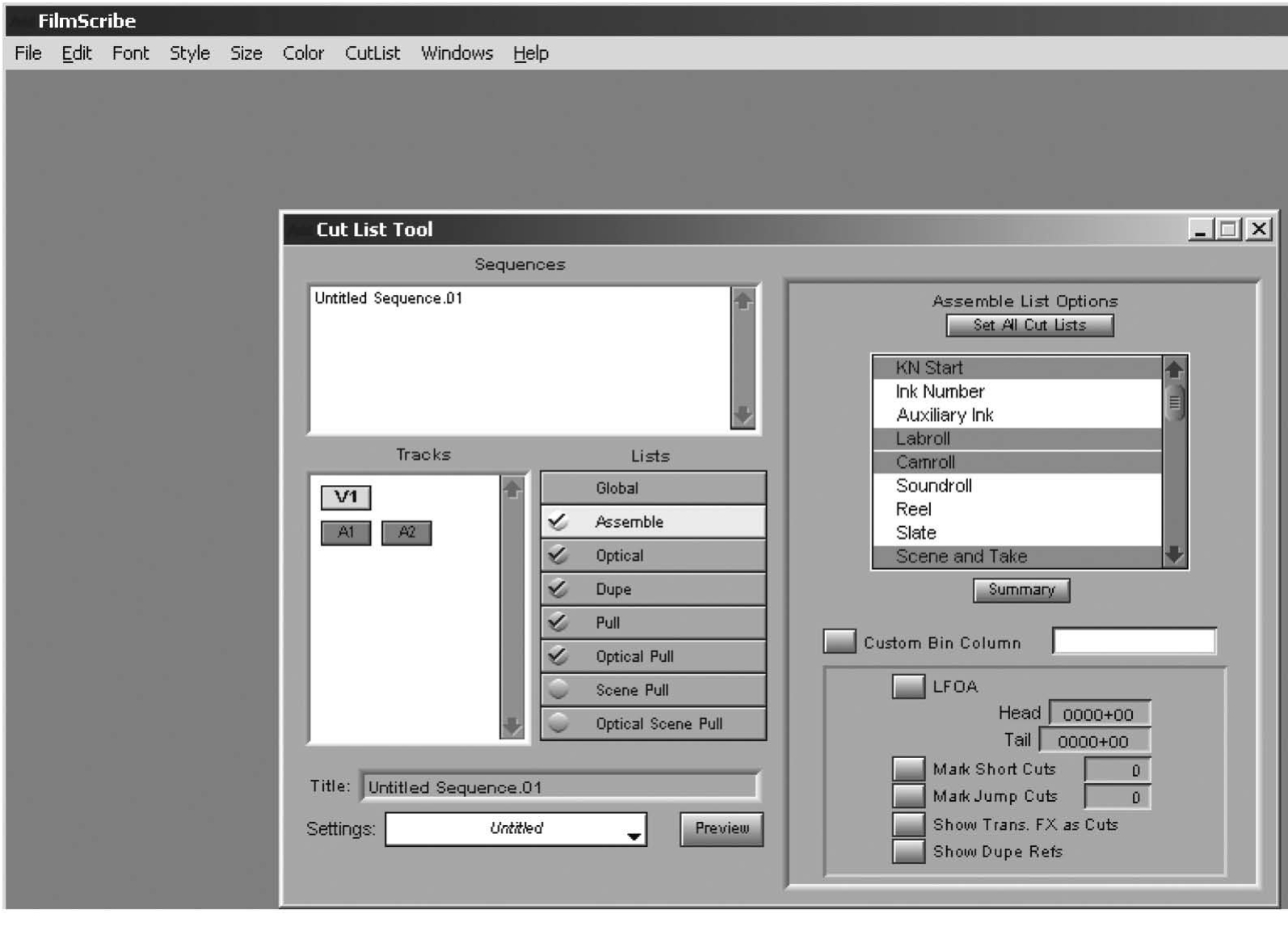Uncheck the Assemble list checkmark
Screen dimensions: 1288x931
coord(558,522)
